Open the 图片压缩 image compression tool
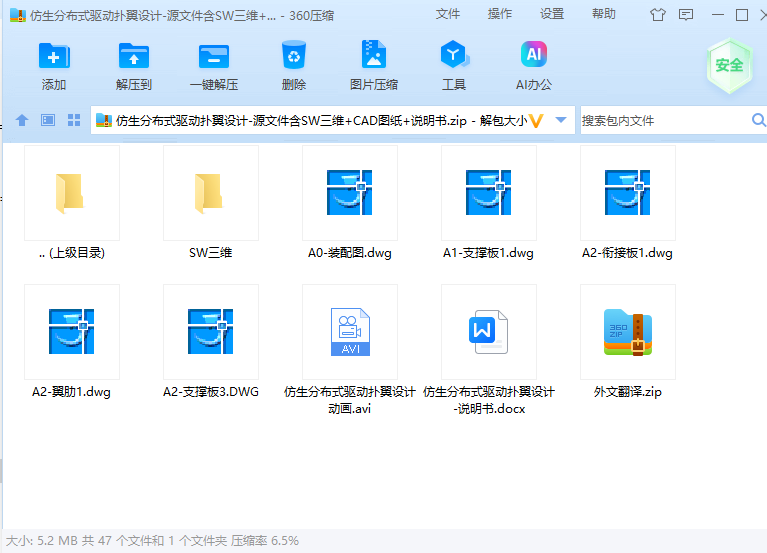Viewport: 767px width, 553px height. 374,54
